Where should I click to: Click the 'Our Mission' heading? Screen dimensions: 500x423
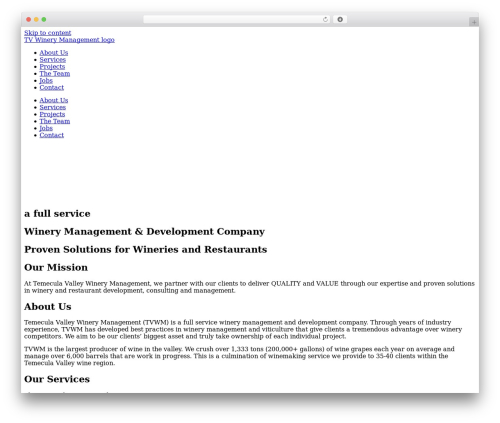(56, 268)
